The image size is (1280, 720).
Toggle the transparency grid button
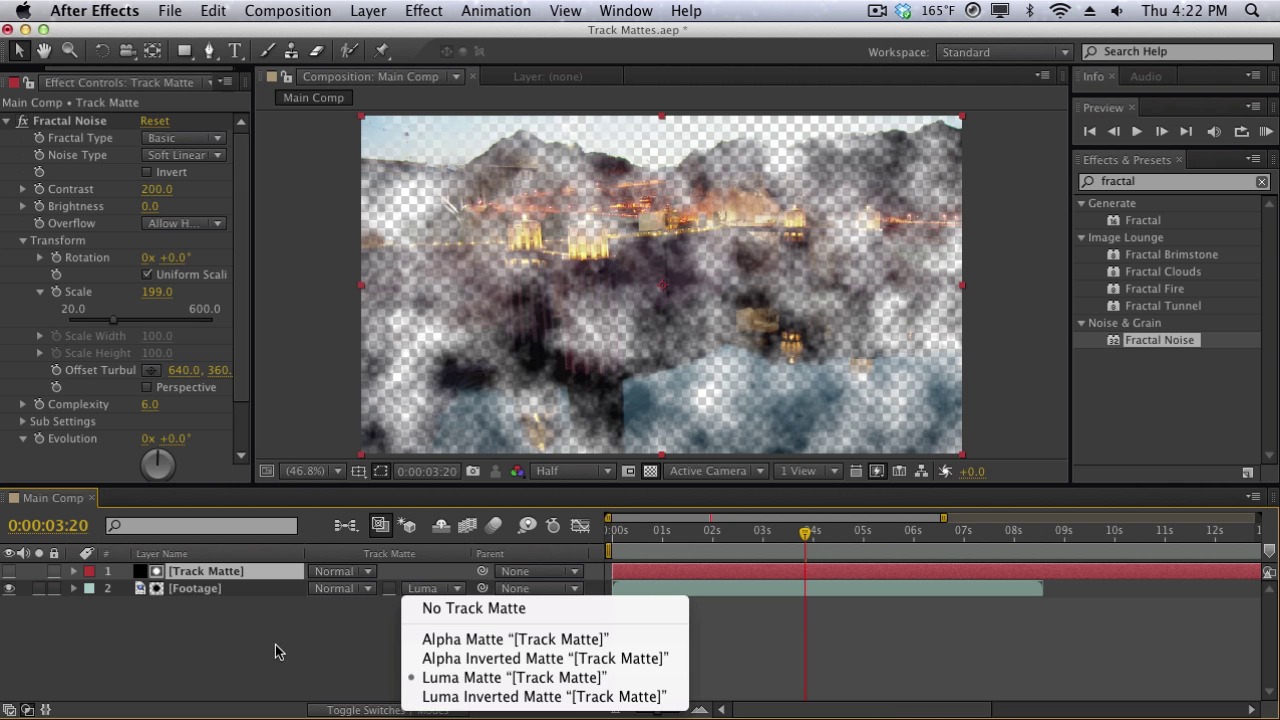tap(650, 472)
